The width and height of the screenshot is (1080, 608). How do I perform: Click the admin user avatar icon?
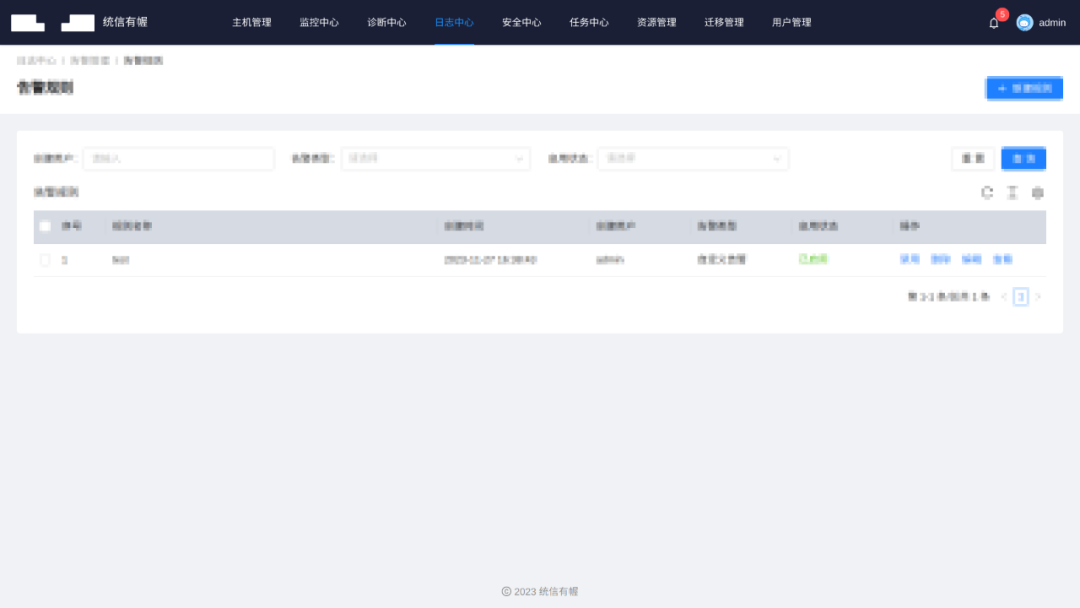1024,23
